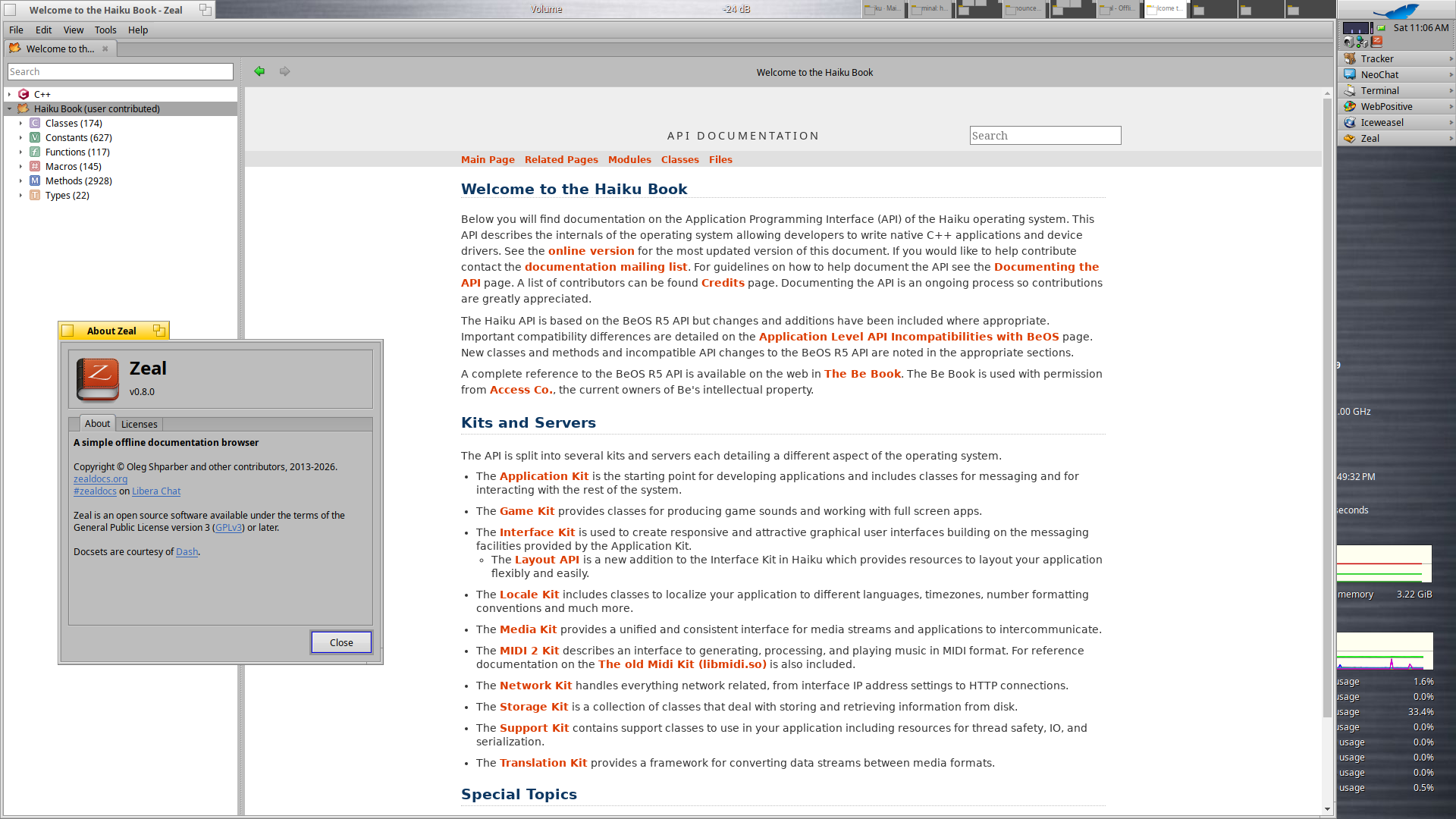This screenshot has width=1456, height=819.
Task: Click the Zeal book logo in About dialog
Action: [x=98, y=378]
